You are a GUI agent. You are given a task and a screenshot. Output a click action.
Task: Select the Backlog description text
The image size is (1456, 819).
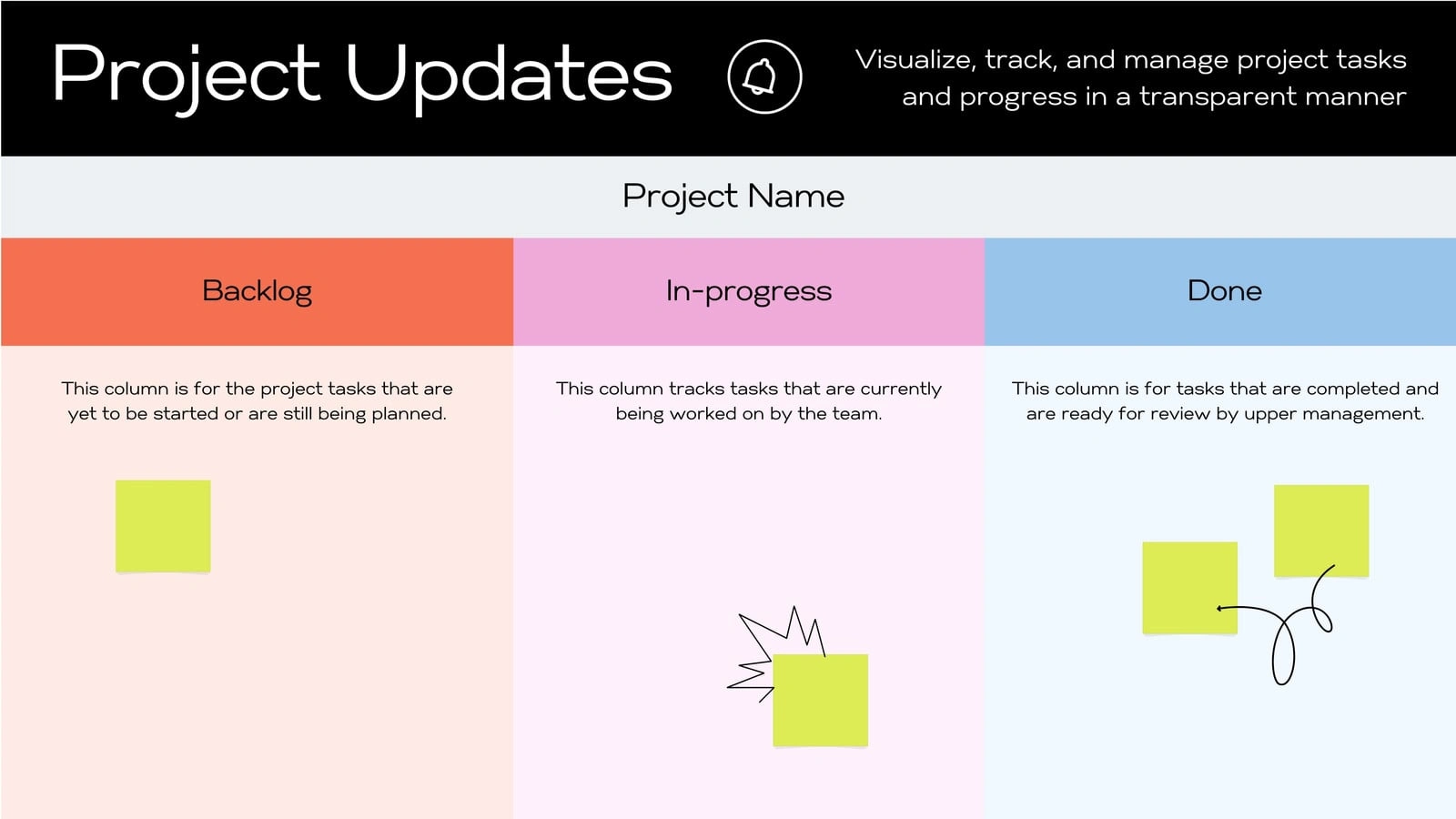click(258, 400)
